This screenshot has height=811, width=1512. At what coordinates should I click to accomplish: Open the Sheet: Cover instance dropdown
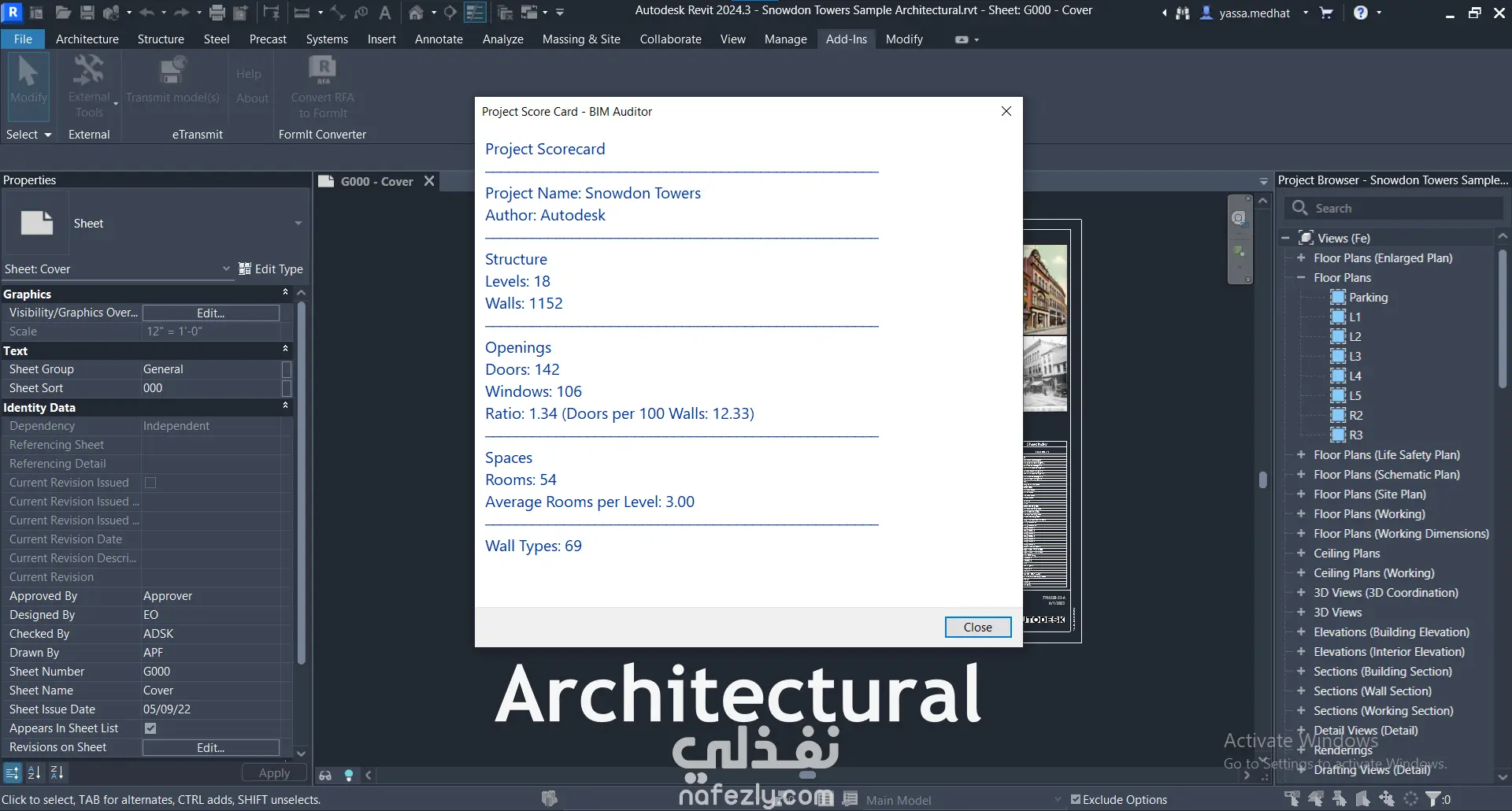pyautogui.click(x=226, y=268)
